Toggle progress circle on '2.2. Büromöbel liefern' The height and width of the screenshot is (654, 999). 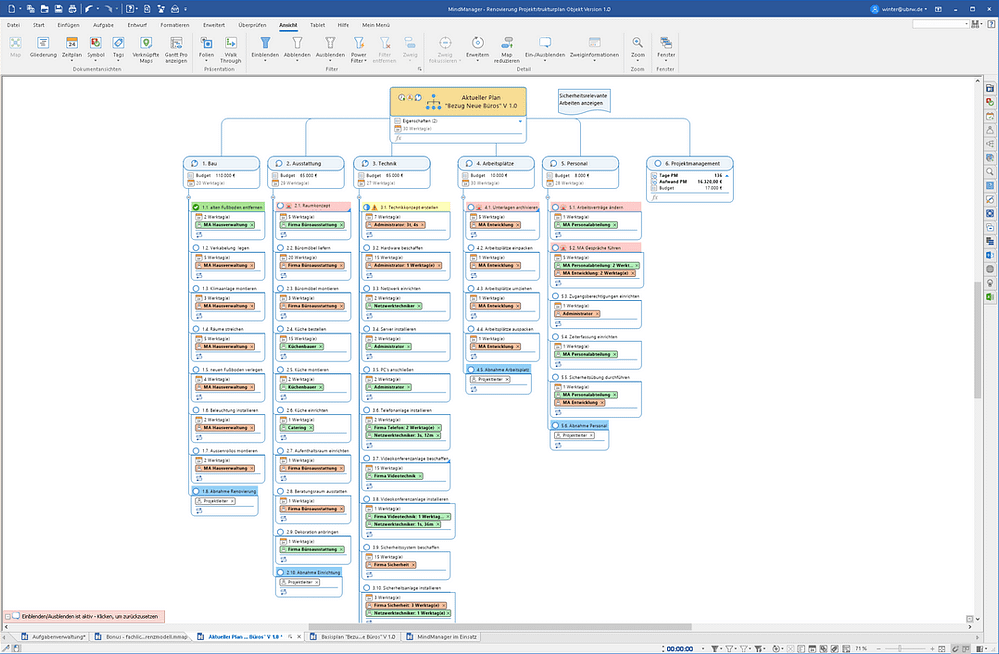(x=281, y=247)
